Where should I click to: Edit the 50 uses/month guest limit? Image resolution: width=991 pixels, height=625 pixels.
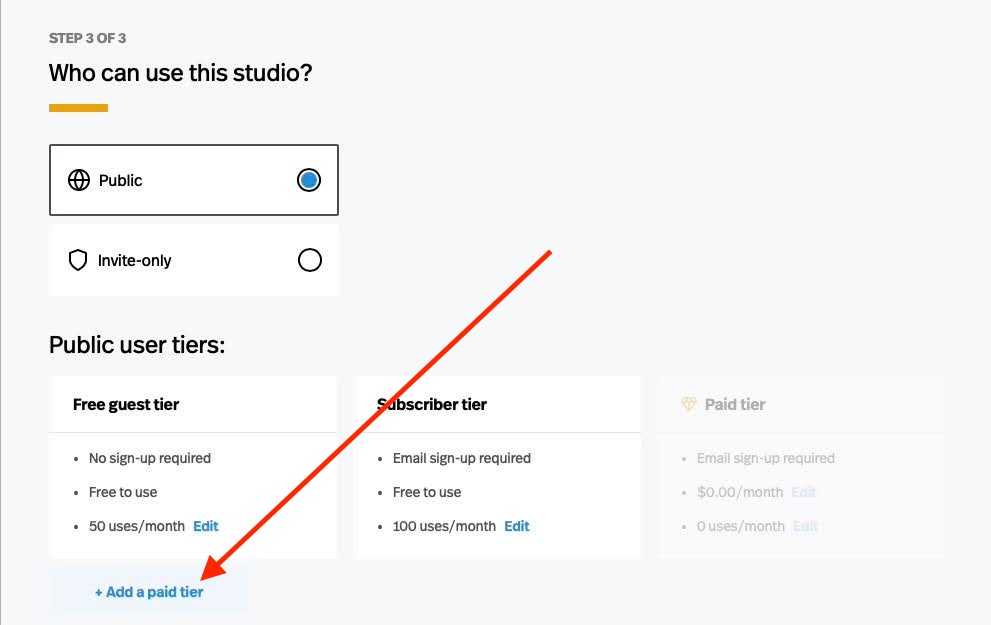click(x=205, y=526)
